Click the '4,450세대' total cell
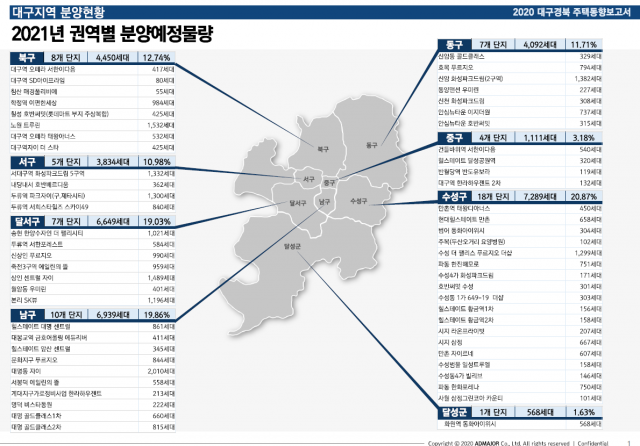The height and width of the screenshot is (446, 640). point(113,58)
